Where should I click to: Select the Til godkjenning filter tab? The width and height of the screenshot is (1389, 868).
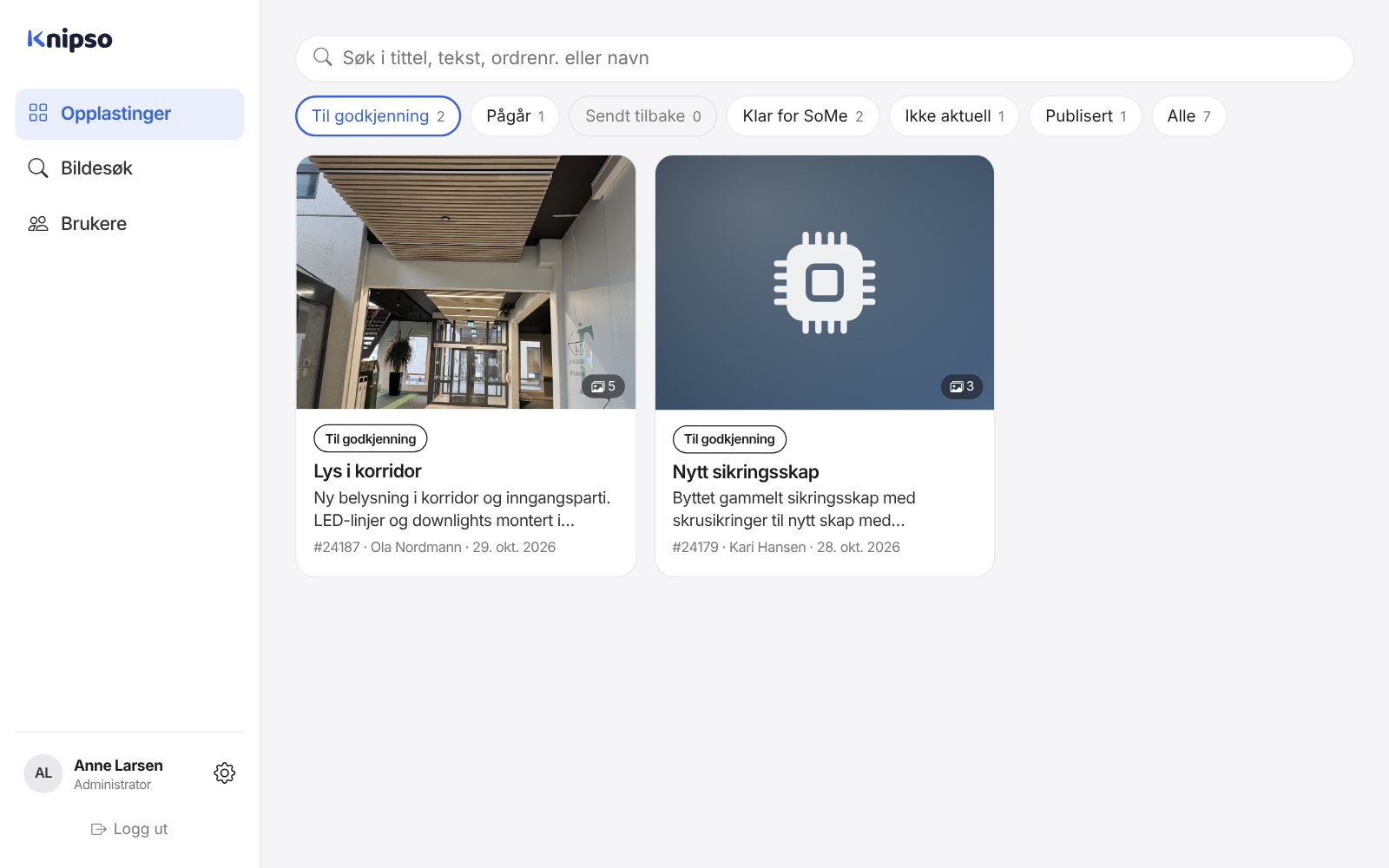(378, 116)
